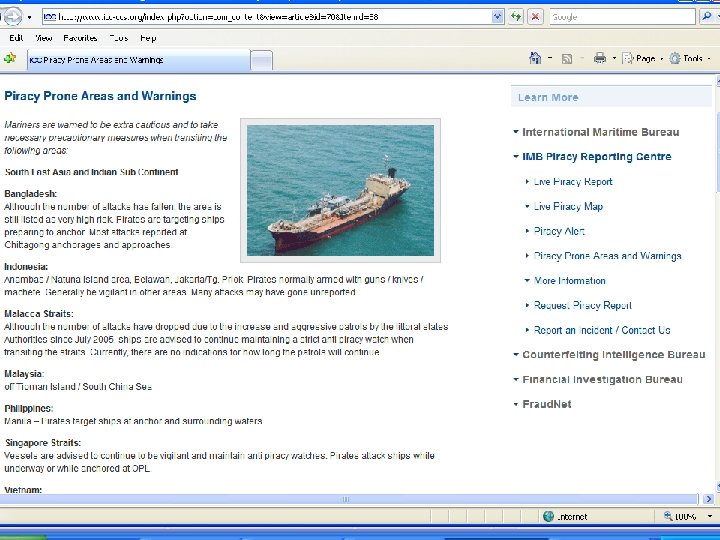Screen dimensions: 720x540
Task: Open a new blank tab
Action: pos(262,61)
